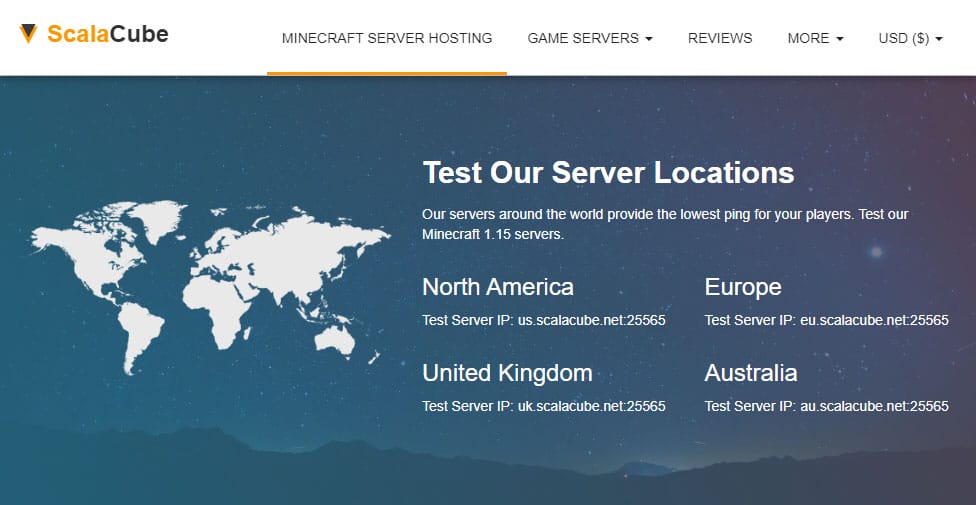Open the Minecraft Server Hosting tab
976x505 pixels.
point(387,38)
